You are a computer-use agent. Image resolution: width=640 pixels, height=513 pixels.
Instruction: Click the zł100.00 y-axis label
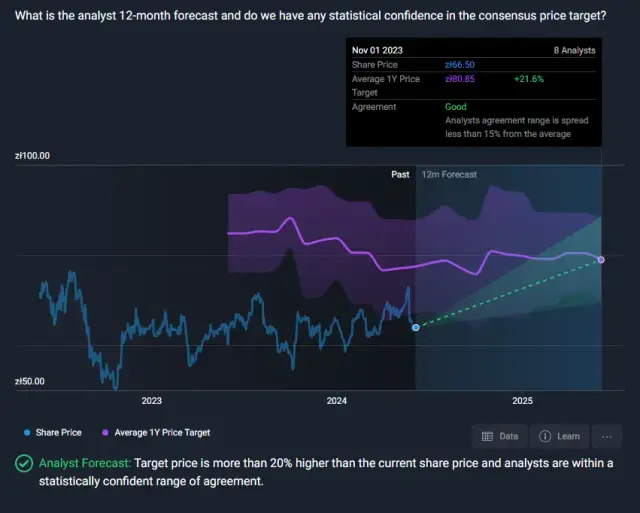pos(32,156)
